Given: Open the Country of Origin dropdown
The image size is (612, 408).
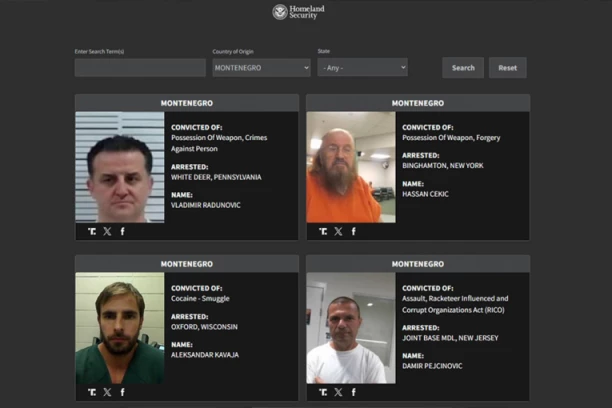Looking at the screenshot, I should tap(261, 68).
